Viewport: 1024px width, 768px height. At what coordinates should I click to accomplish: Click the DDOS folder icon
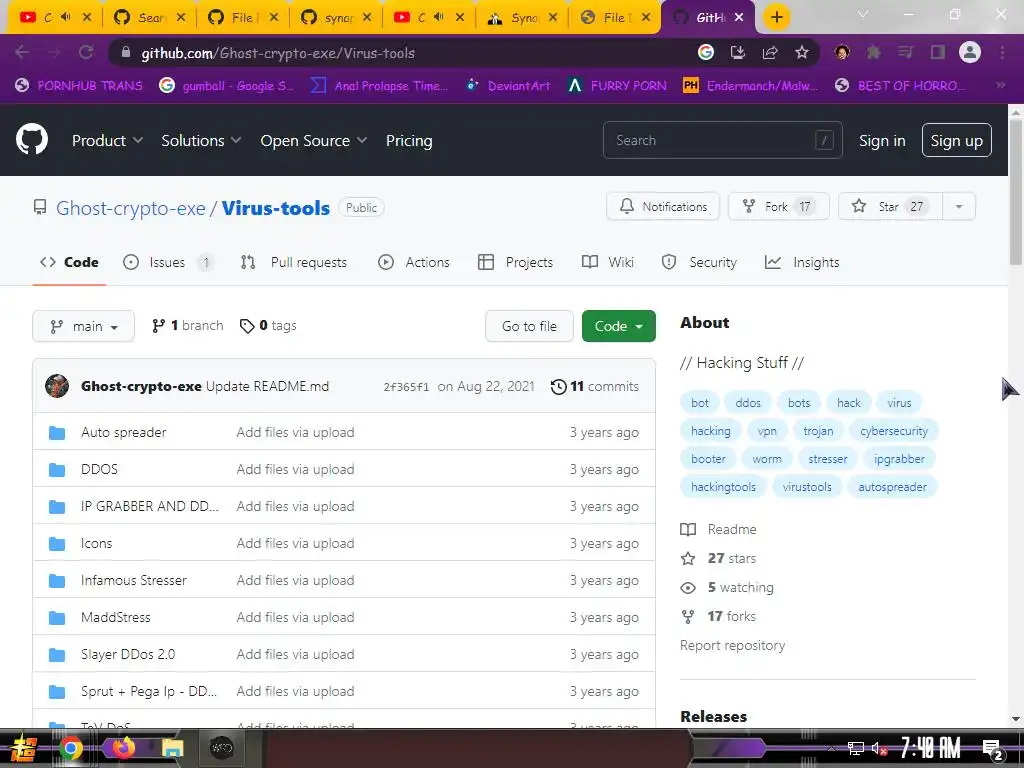(57, 470)
